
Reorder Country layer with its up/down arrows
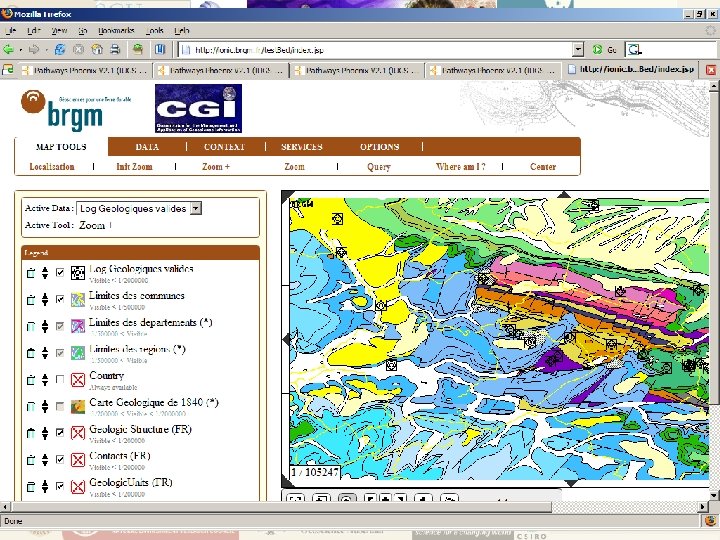click(45, 379)
